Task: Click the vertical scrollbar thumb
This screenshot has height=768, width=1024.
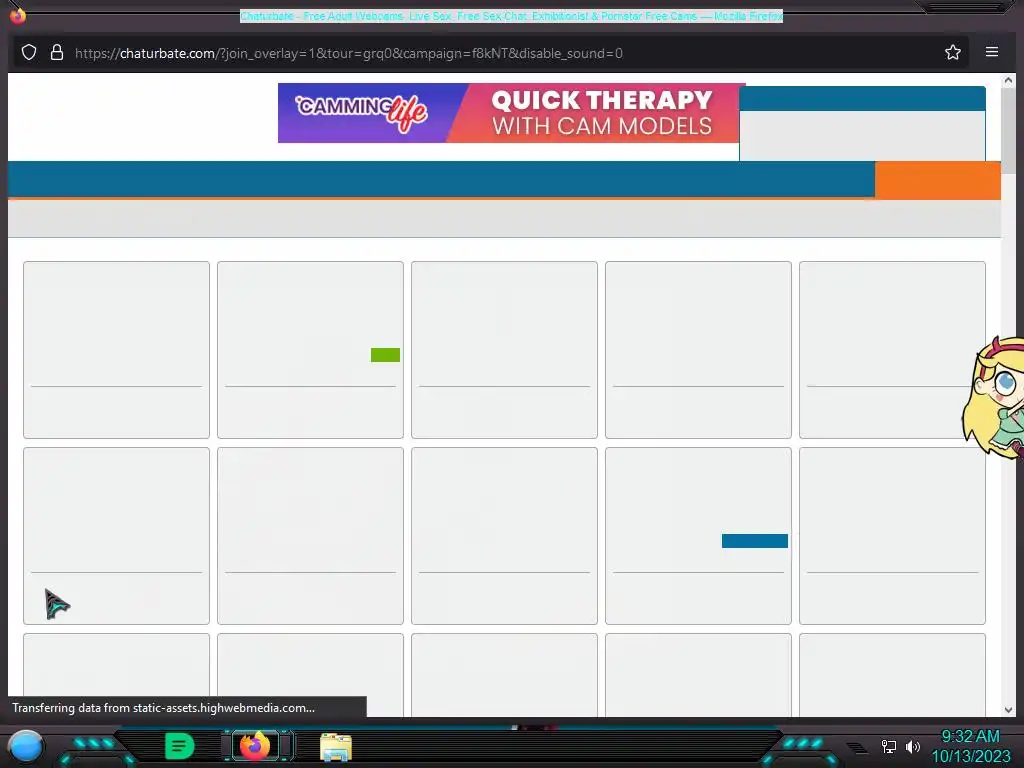Action: tap(1008, 131)
